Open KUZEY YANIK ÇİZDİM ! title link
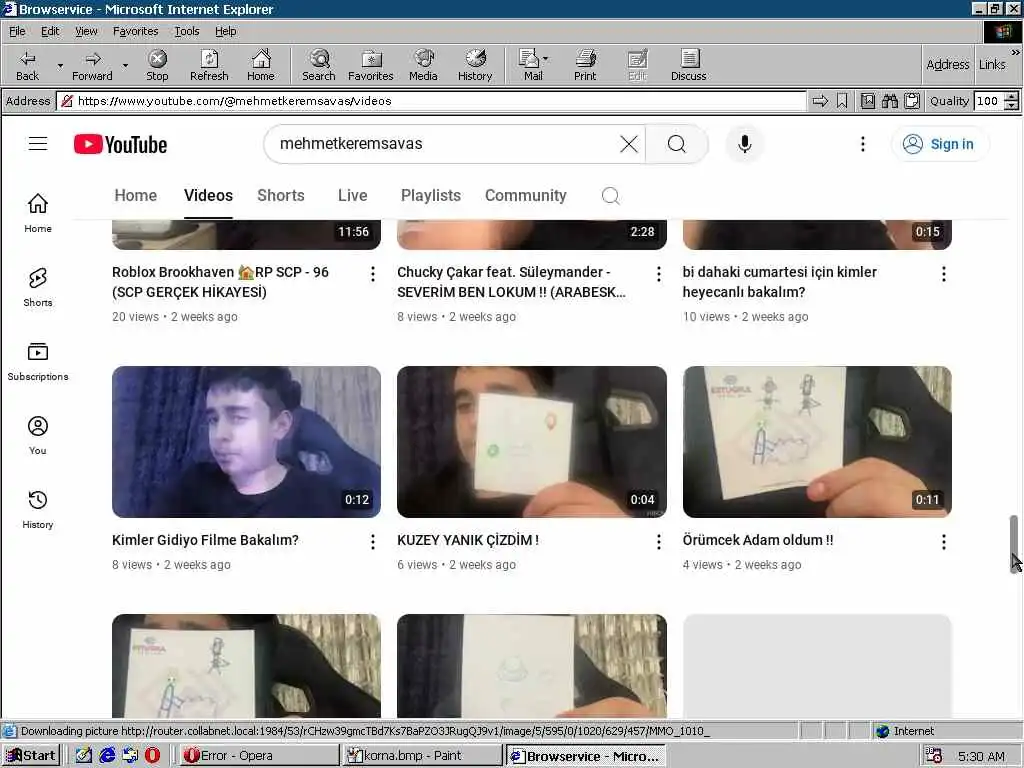This screenshot has width=1024, height=768. pos(468,540)
